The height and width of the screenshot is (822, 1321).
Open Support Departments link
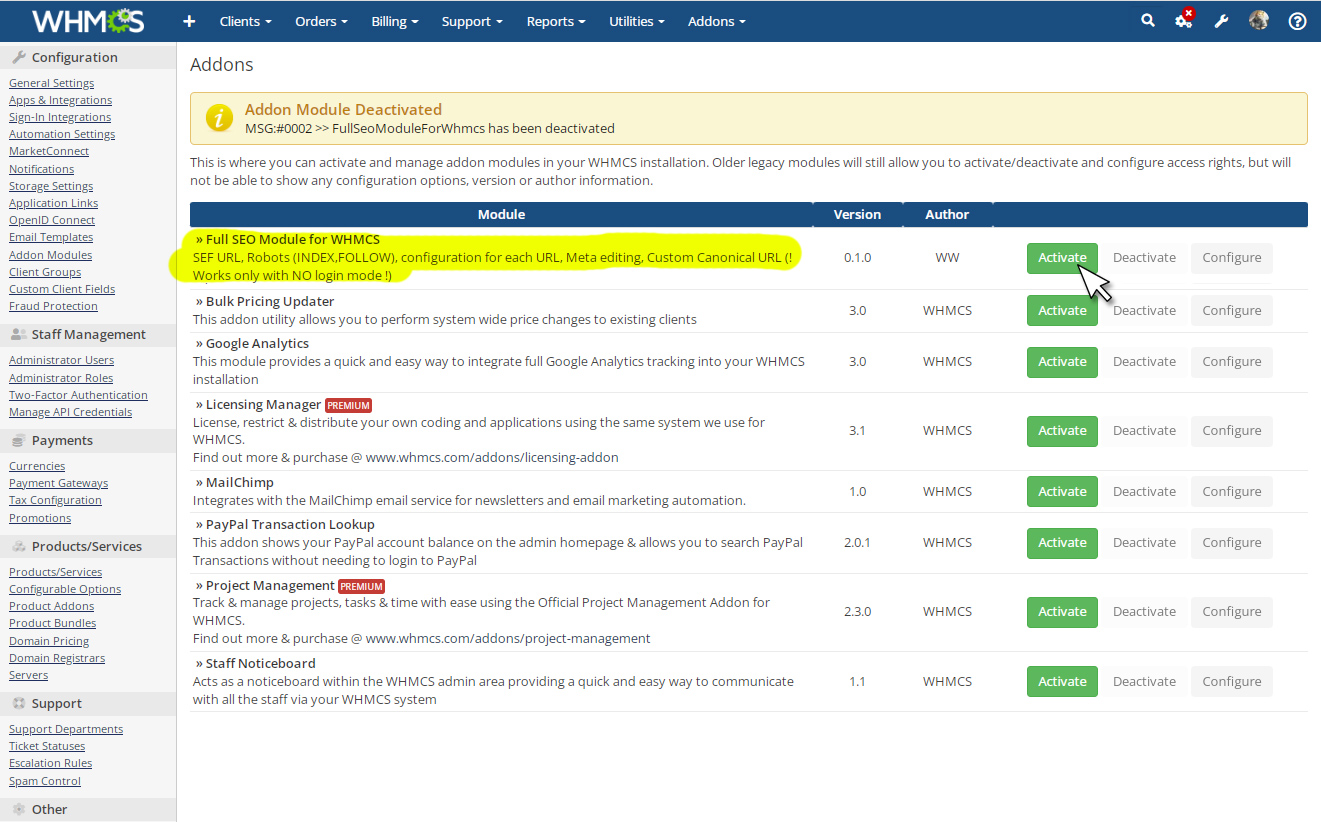tap(66, 729)
